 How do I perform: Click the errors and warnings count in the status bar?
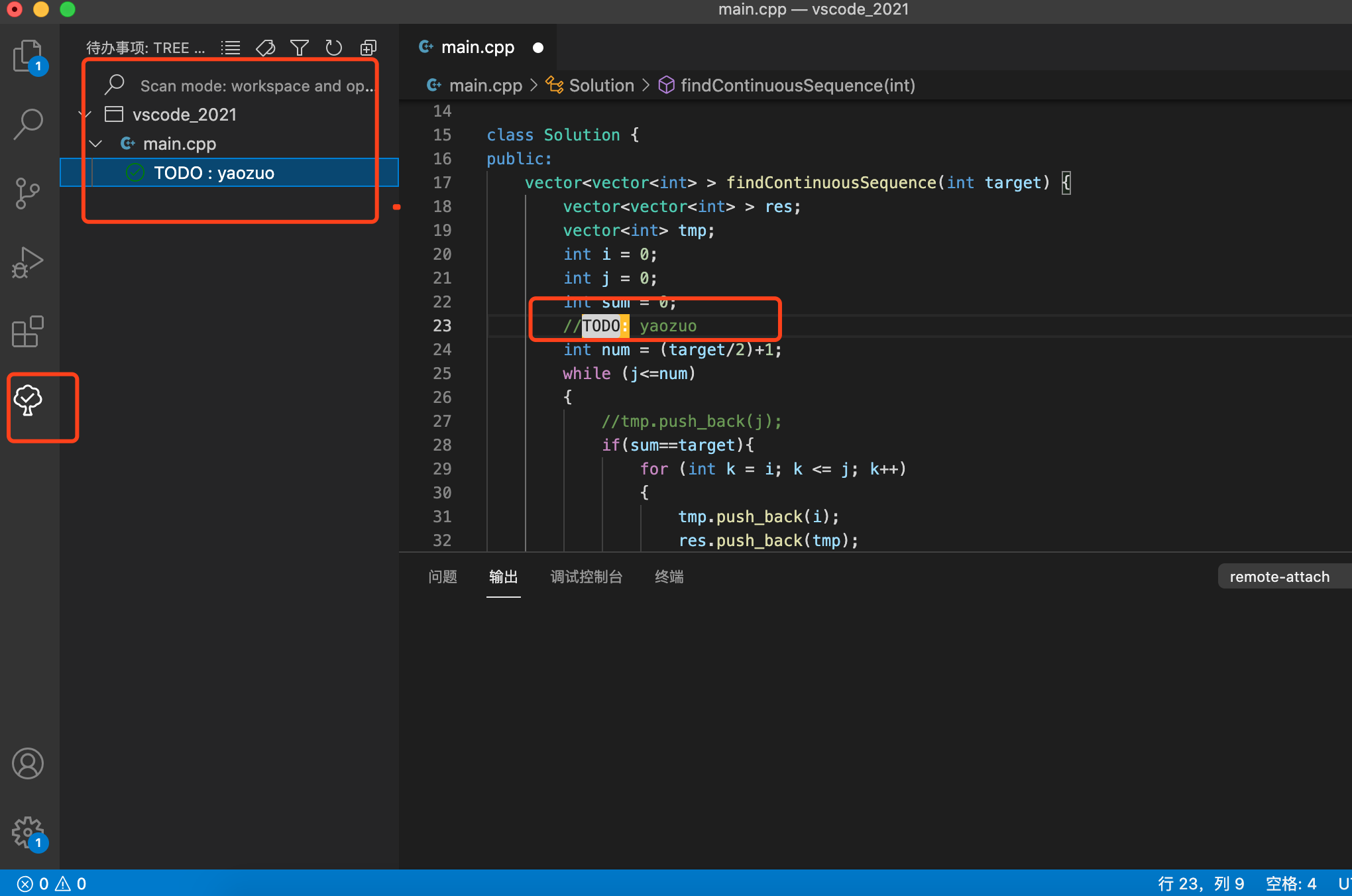[x=52, y=883]
